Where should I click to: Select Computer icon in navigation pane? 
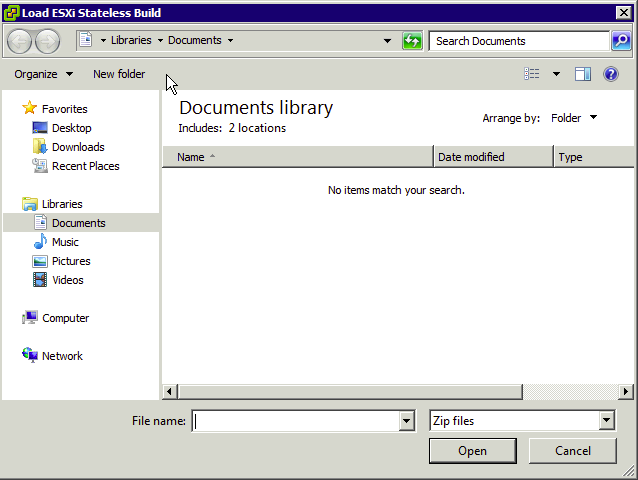click(x=30, y=318)
